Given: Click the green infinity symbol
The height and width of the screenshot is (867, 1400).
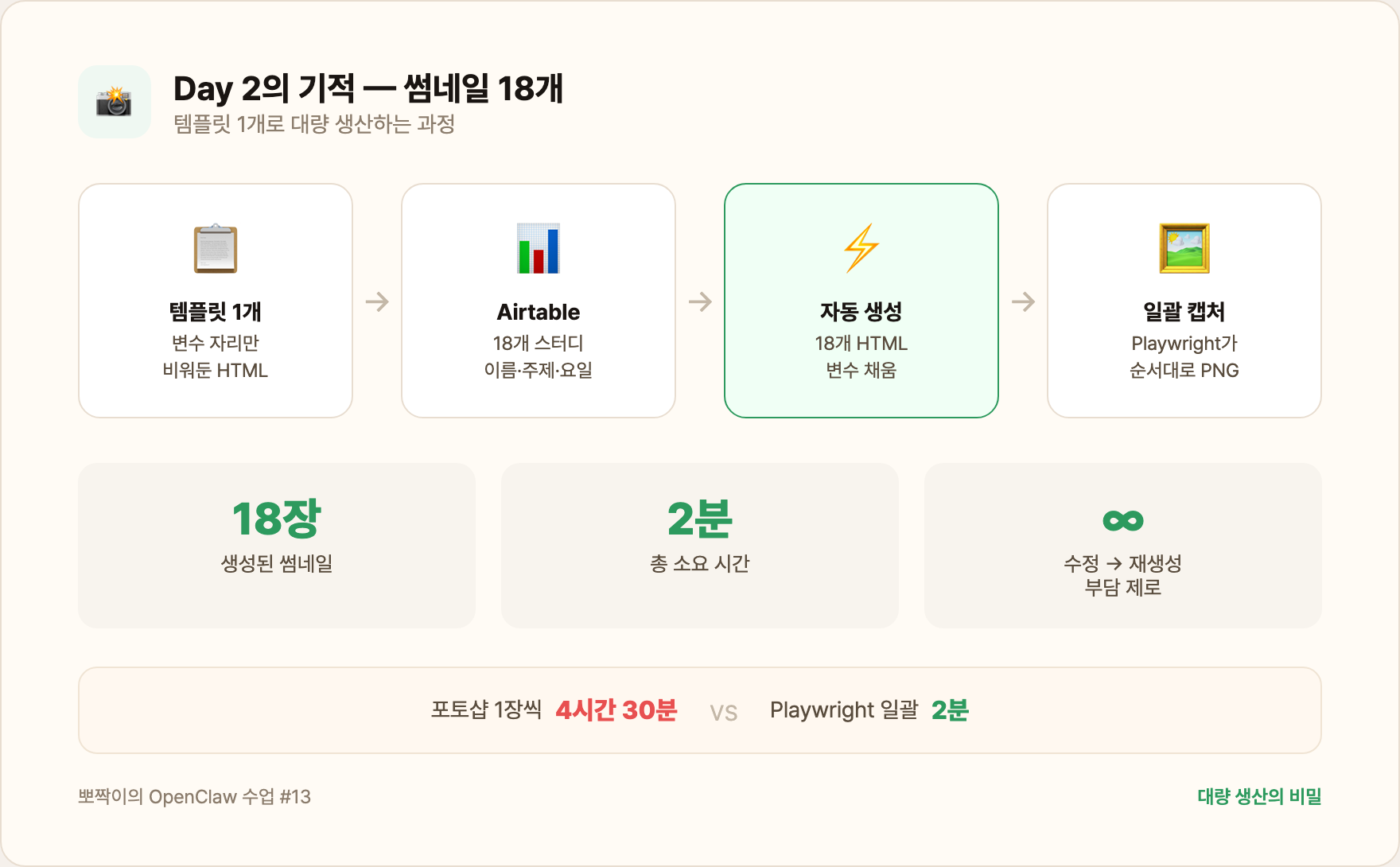Looking at the screenshot, I should pyautogui.click(x=1122, y=521).
